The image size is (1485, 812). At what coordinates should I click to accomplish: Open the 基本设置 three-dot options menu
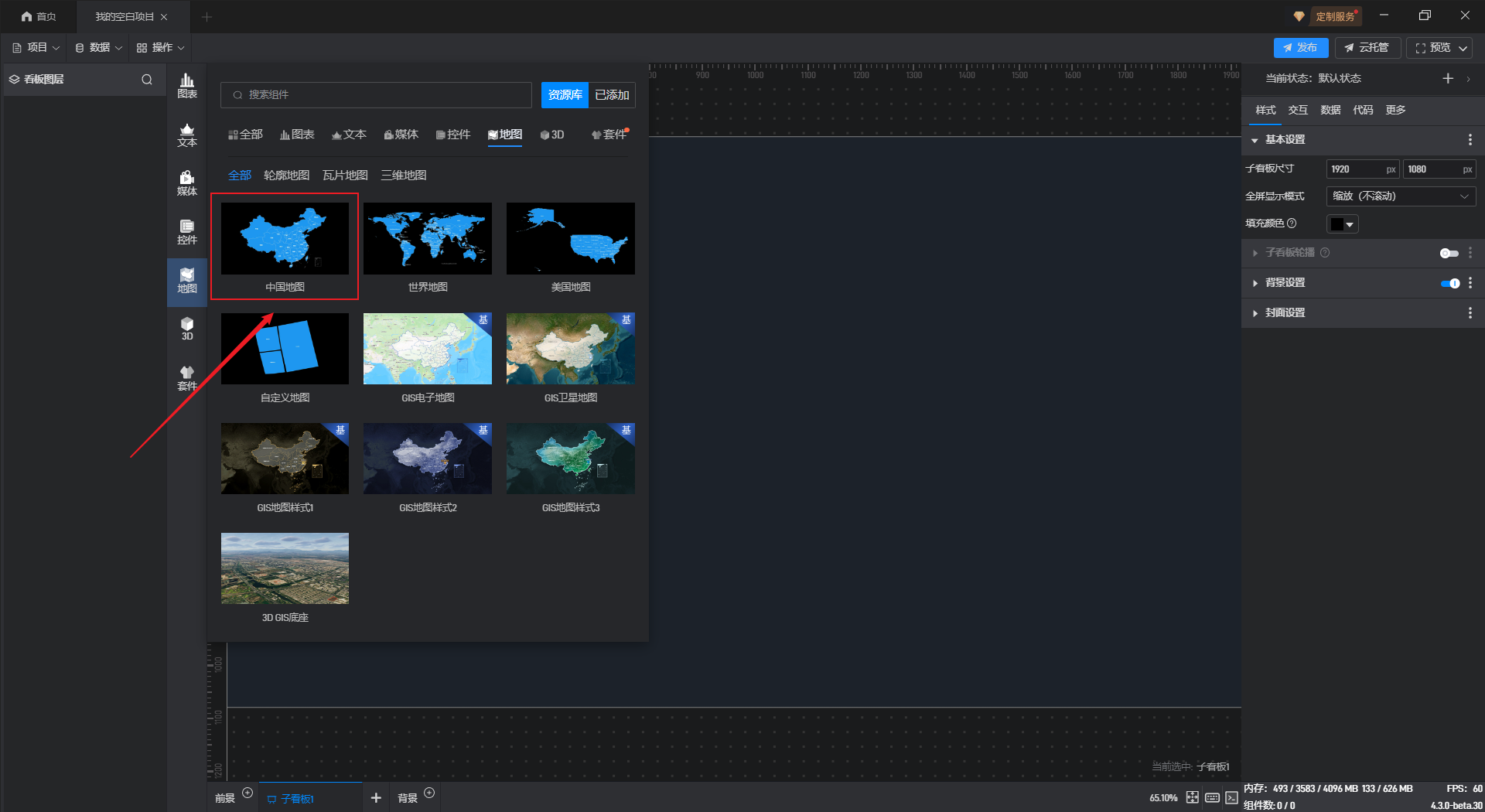click(x=1470, y=140)
